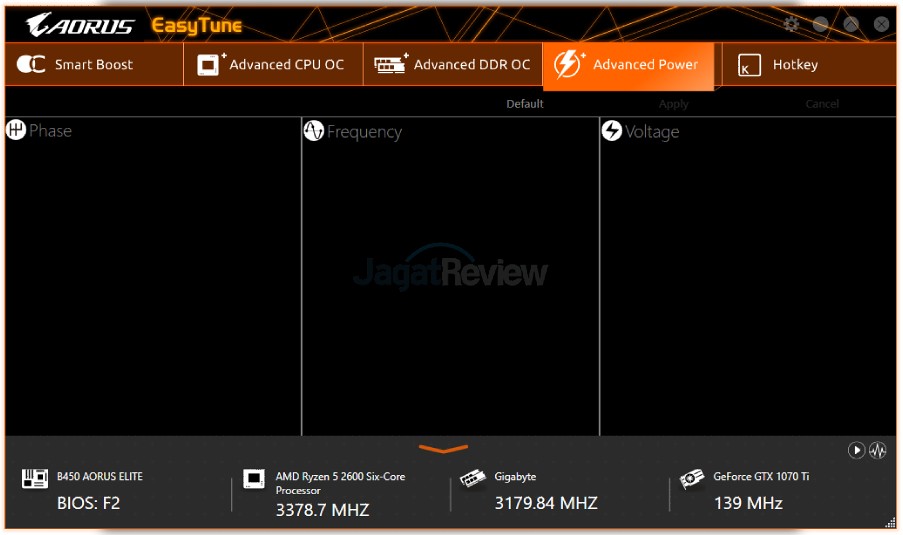Click the 139 MHz value
This screenshot has width=903, height=535.
[748, 503]
